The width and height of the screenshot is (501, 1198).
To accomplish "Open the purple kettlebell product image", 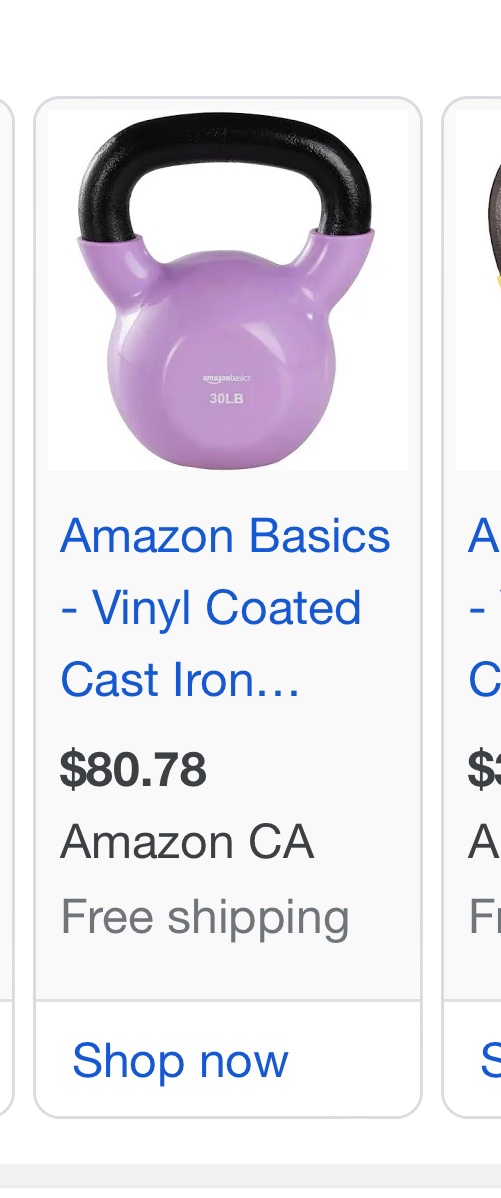I will pyautogui.click(x=228, y=290).
